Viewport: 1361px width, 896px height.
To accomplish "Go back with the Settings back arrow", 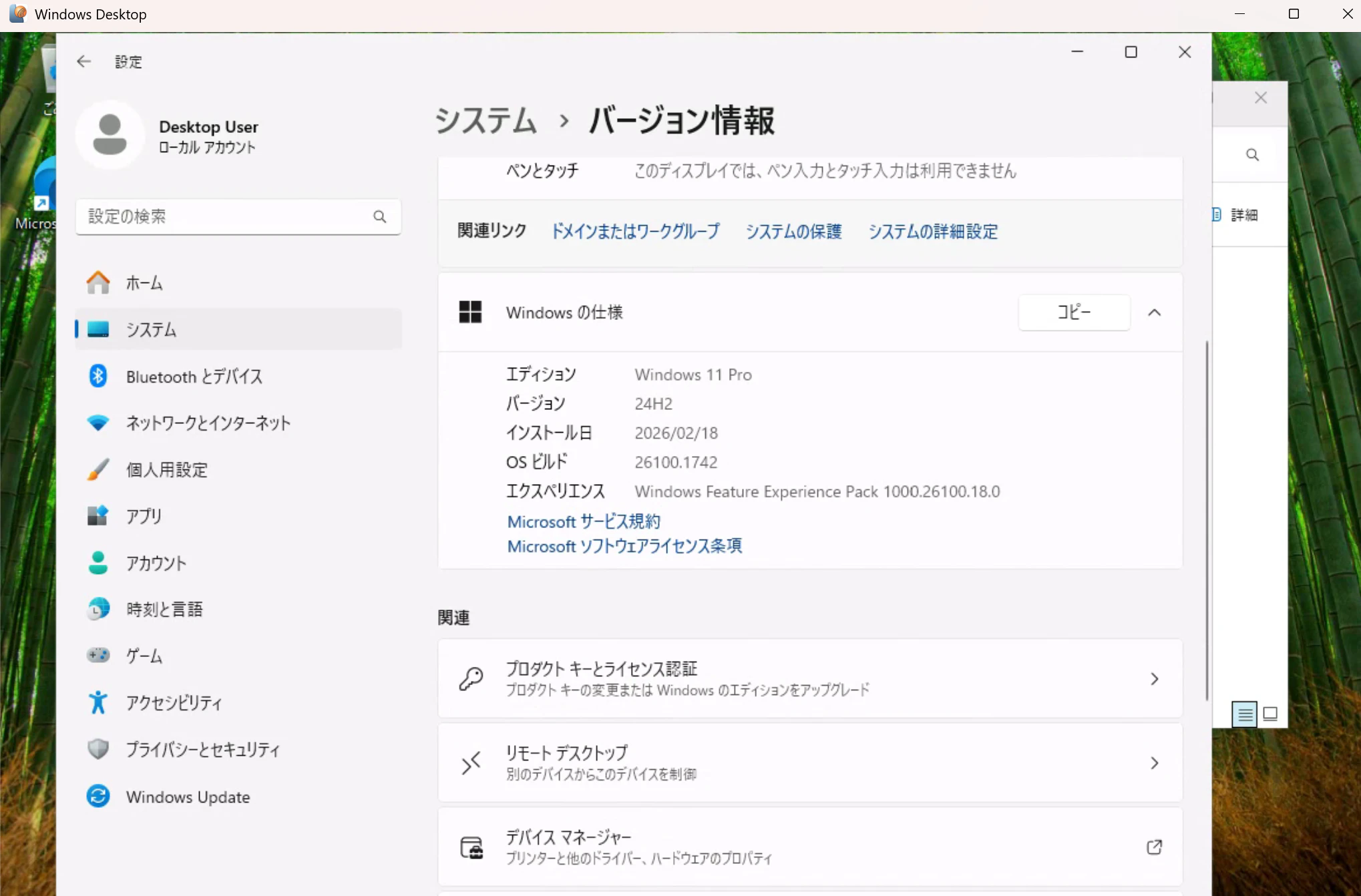I will point(83,61).
